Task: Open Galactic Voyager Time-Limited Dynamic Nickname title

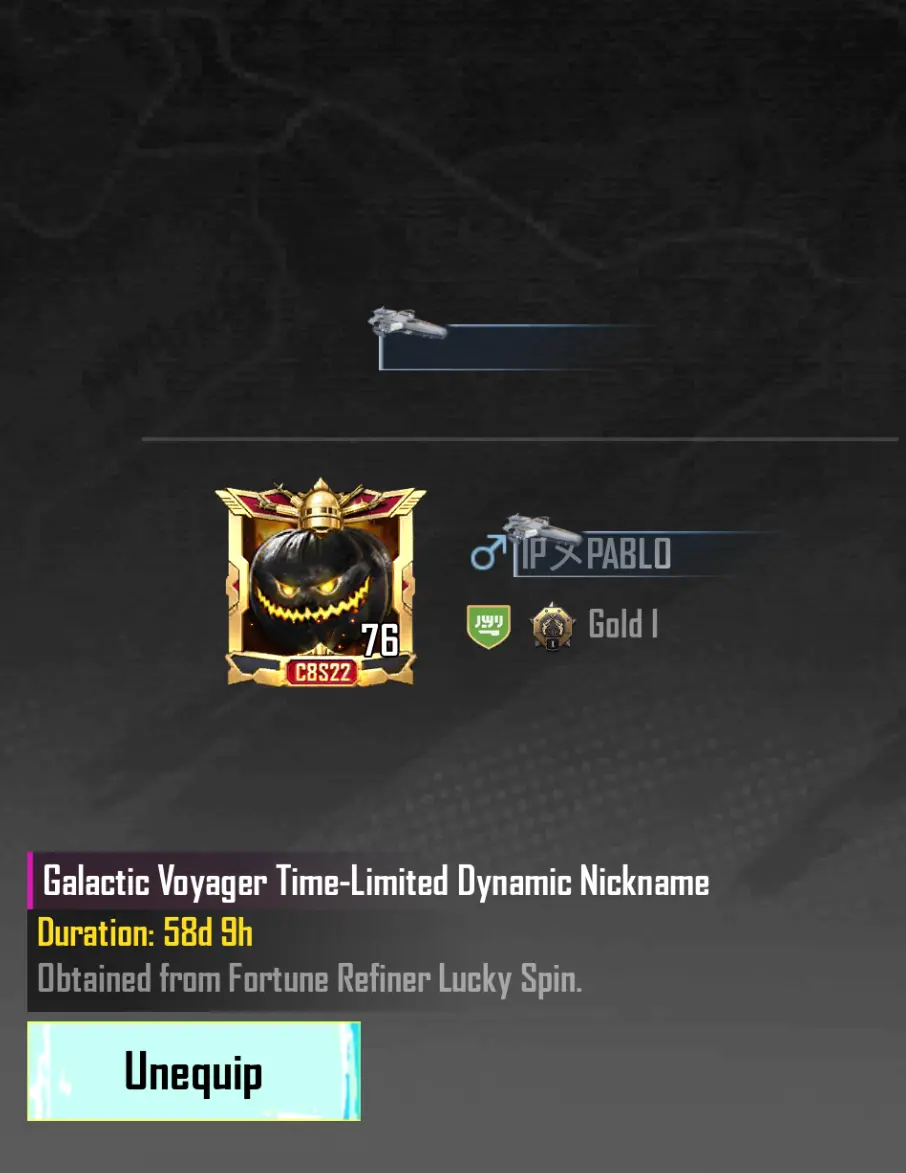Action: click(x=376, y=880)
